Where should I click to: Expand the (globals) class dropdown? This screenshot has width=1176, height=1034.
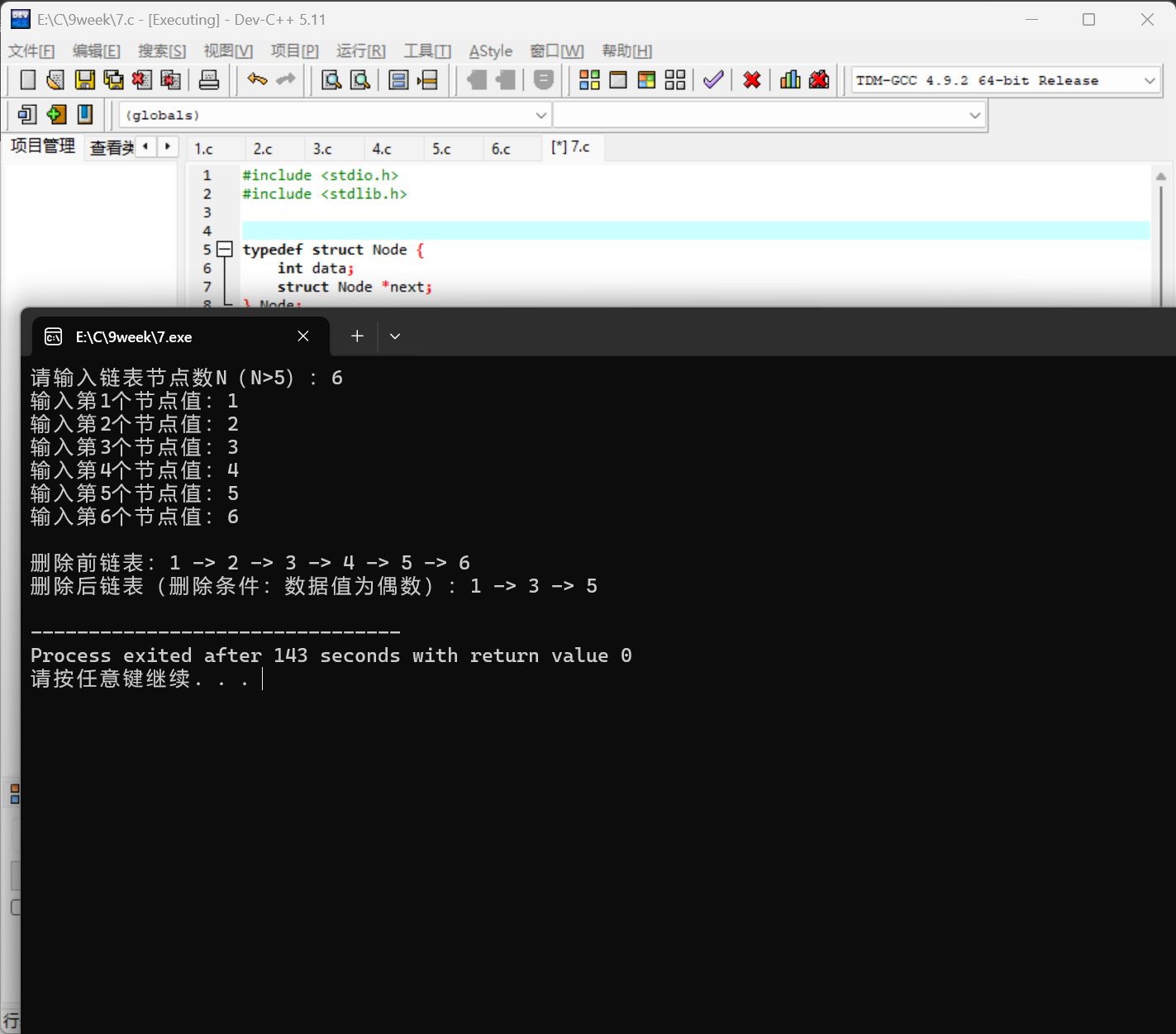541,115
